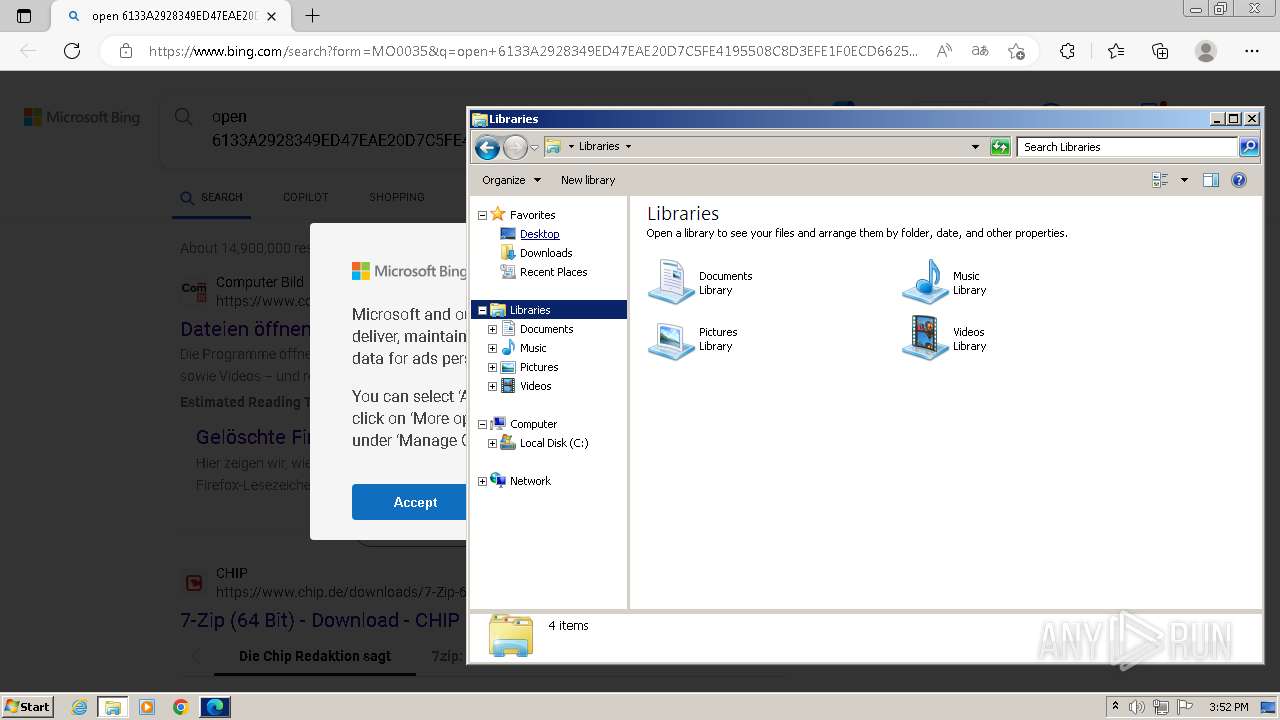Select Downloads under Favorites
Viewport: 1280px width, 720px height.
pyautogui.click(x=546, y=253)
